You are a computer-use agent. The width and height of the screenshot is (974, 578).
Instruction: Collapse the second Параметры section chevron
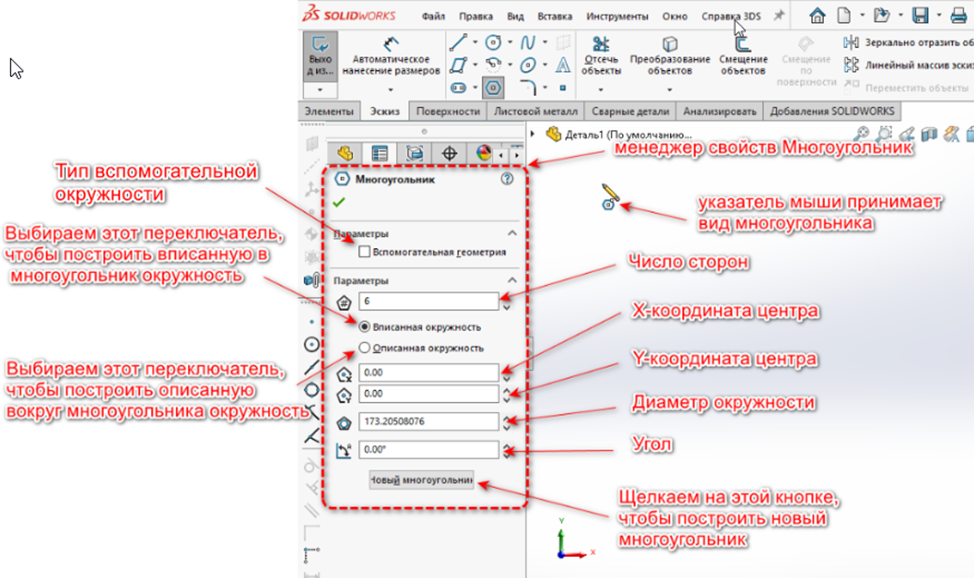click(x=512, y=280)
